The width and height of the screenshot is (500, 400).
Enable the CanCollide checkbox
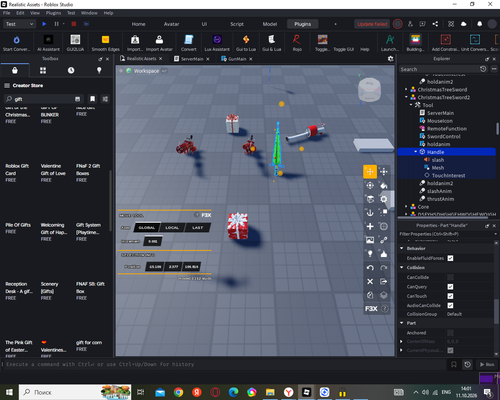pos(450,277)
